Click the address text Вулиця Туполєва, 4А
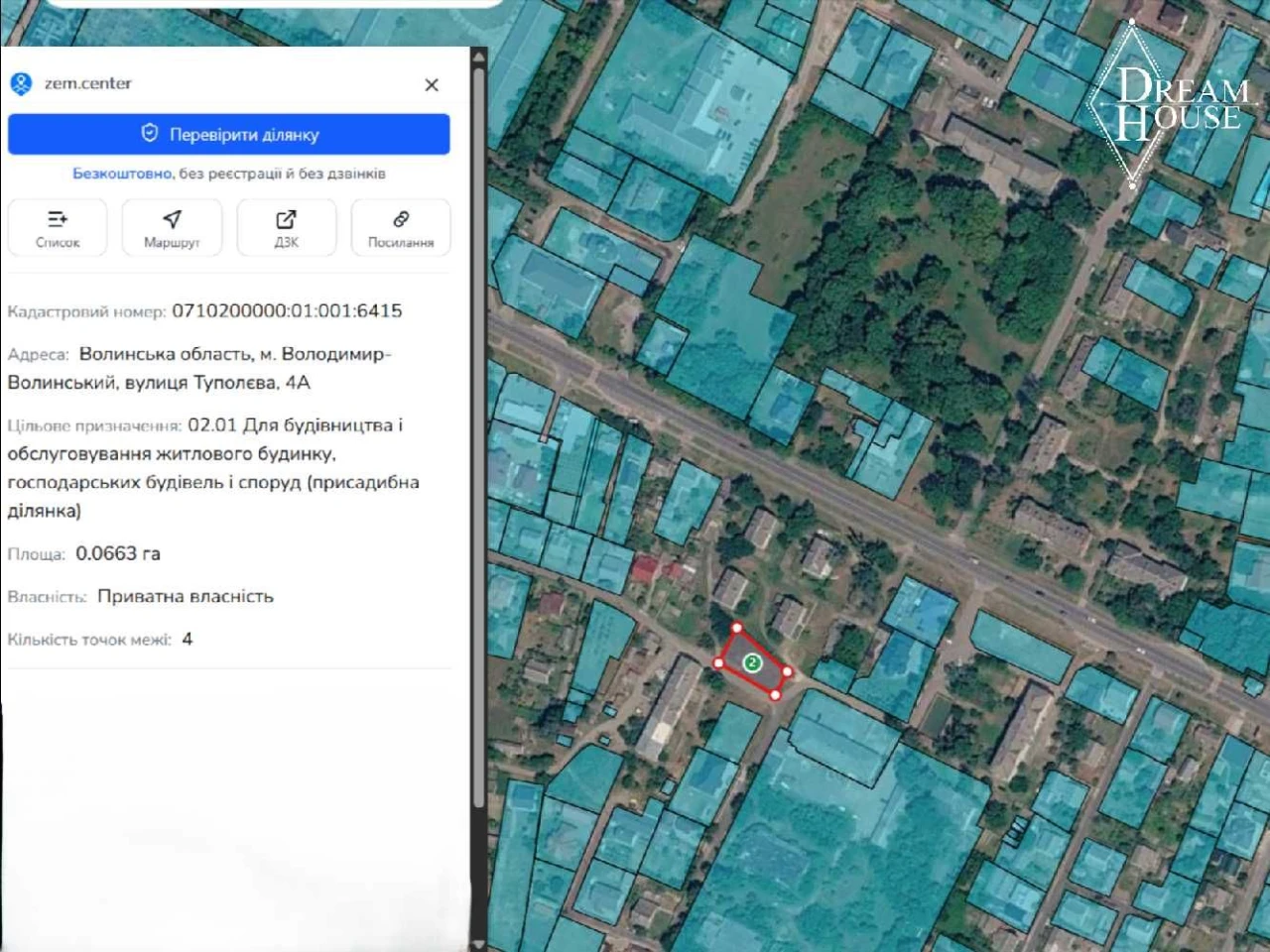The image size is (1270, 952). 217,383
